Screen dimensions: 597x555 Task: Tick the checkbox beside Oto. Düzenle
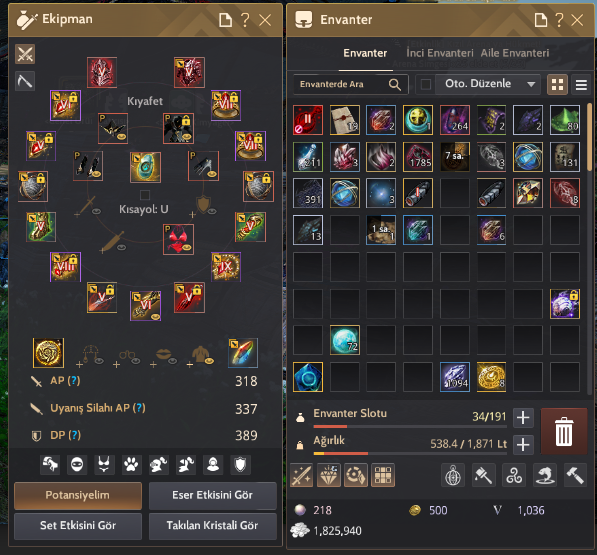click(x=426, y=84)
